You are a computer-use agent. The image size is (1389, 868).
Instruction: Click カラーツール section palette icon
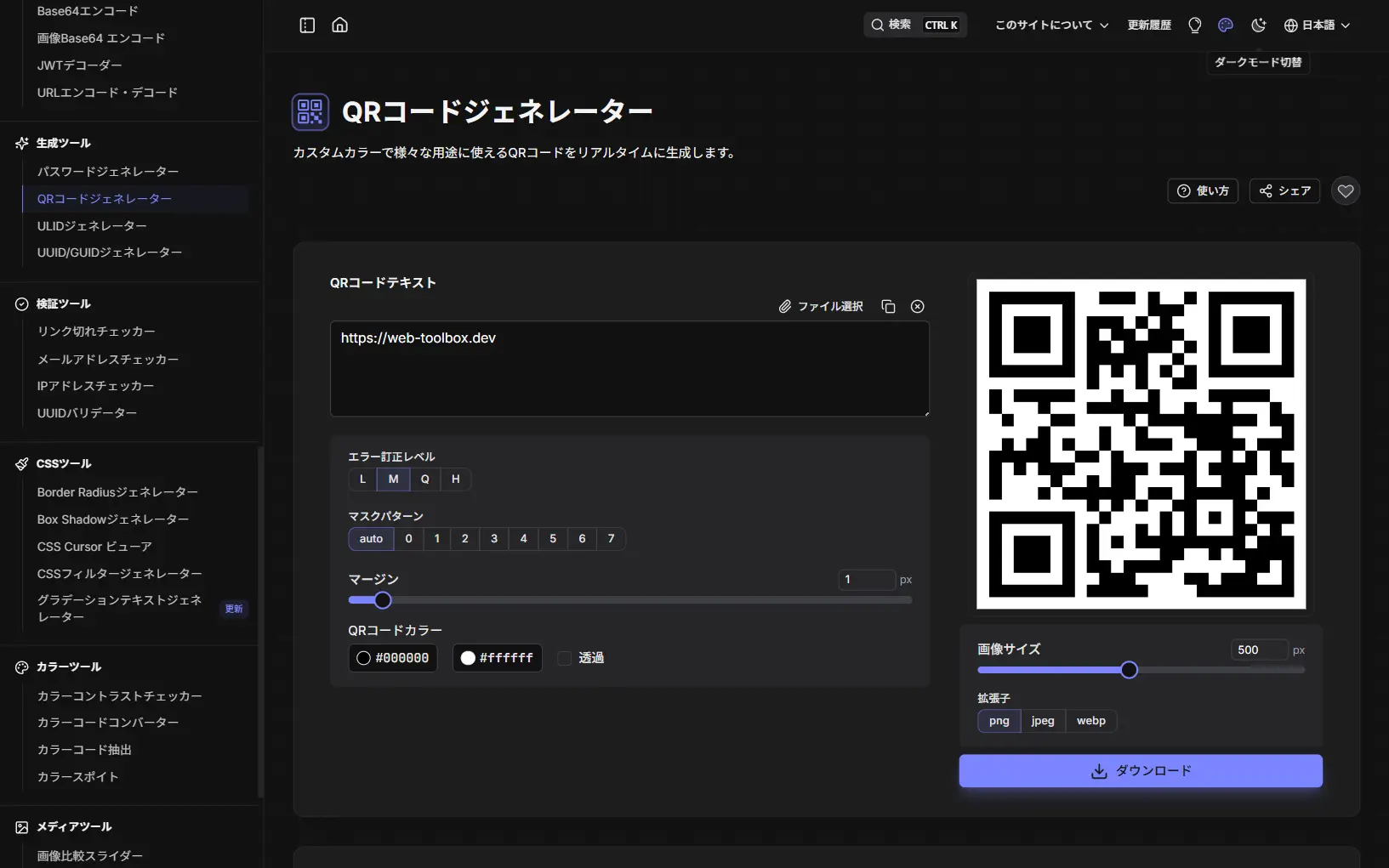[22, 667]
